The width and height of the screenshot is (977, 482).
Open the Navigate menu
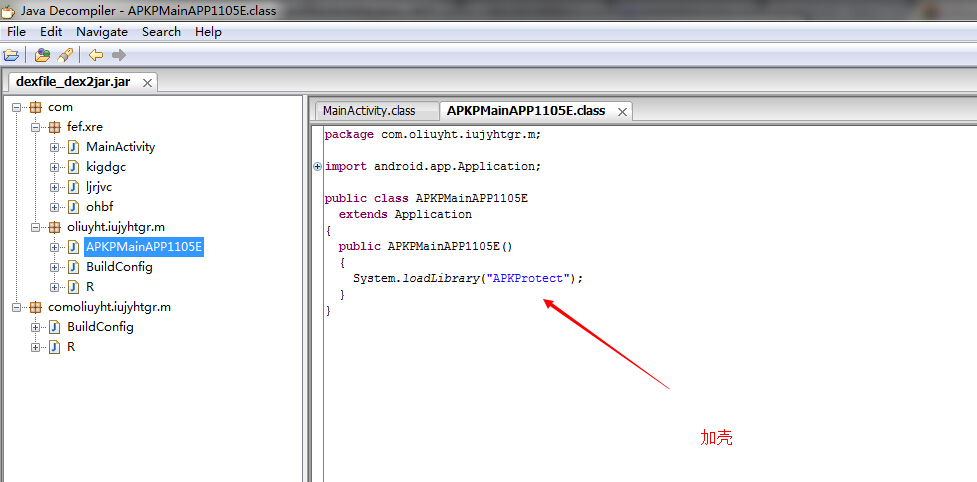[101, 31]
